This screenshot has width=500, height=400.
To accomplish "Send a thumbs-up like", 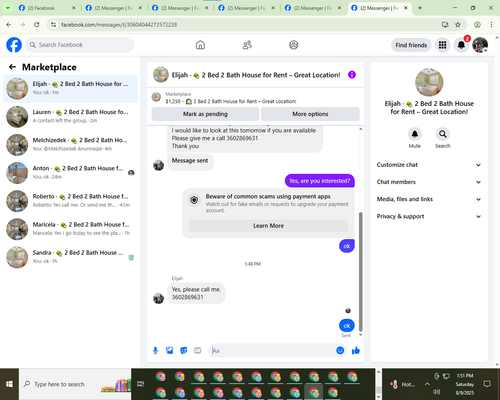I will [356, 350].
